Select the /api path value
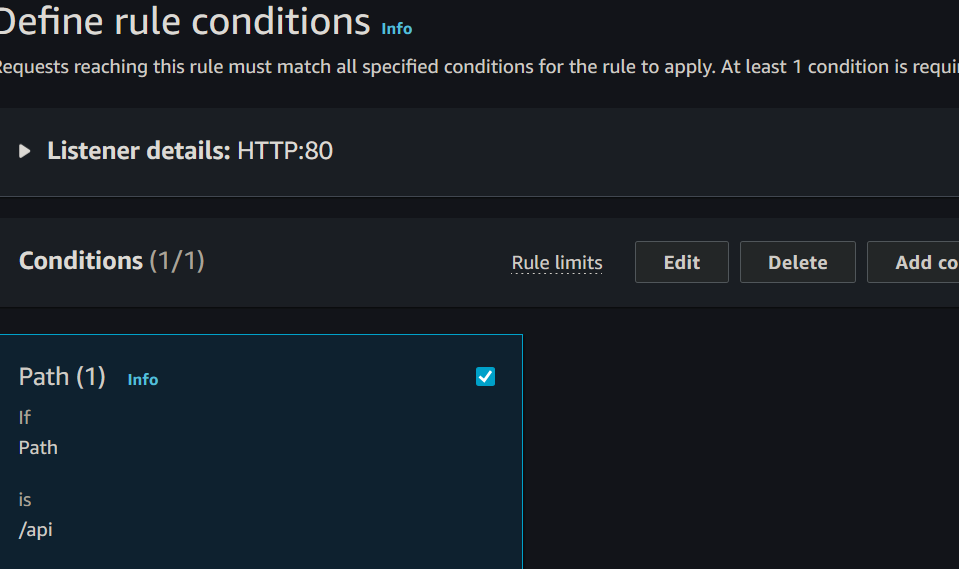The image size is (959, 569). pyautogui.click(x=36, y=529)
